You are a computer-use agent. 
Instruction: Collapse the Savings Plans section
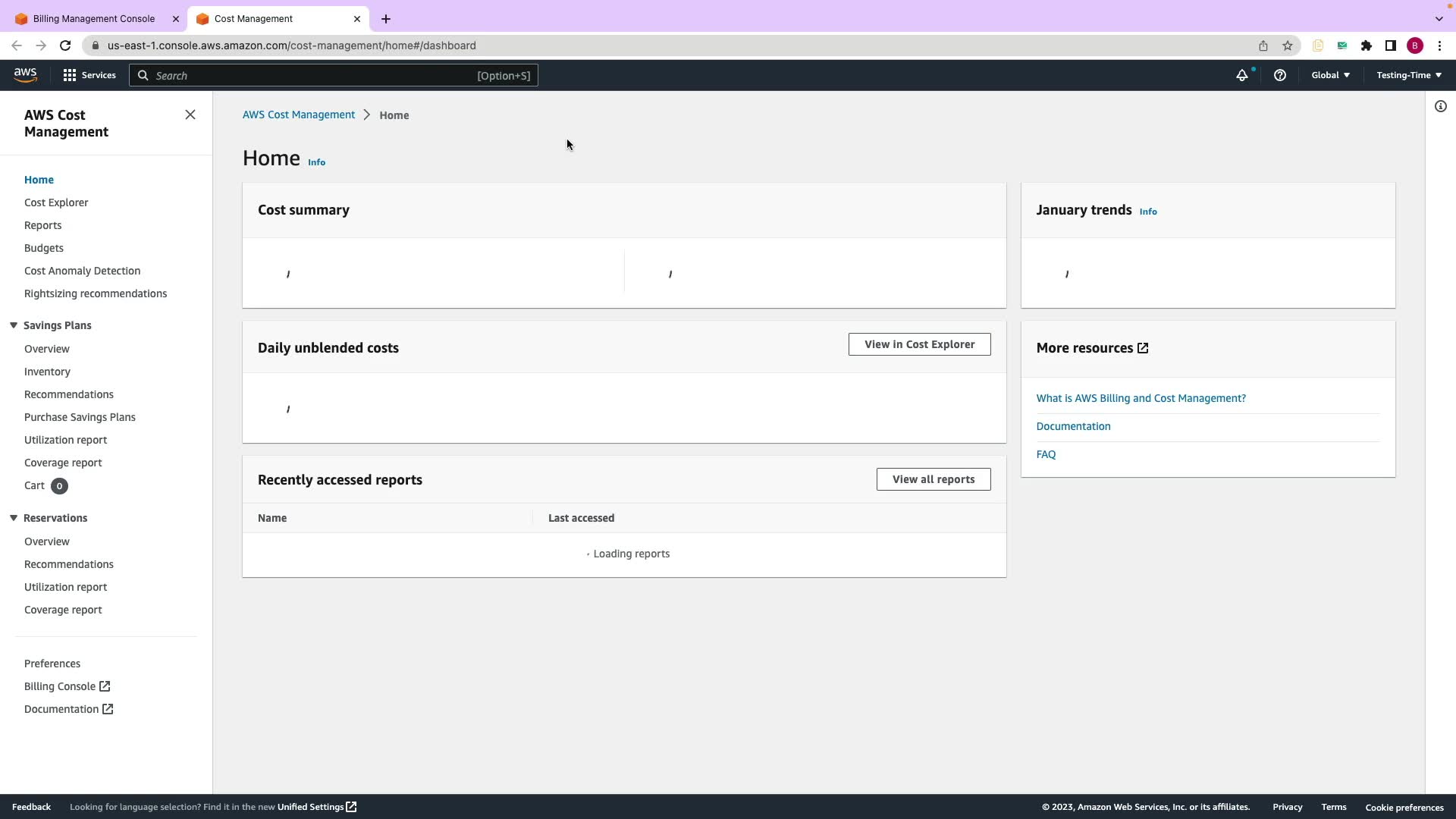pos(14,325)
